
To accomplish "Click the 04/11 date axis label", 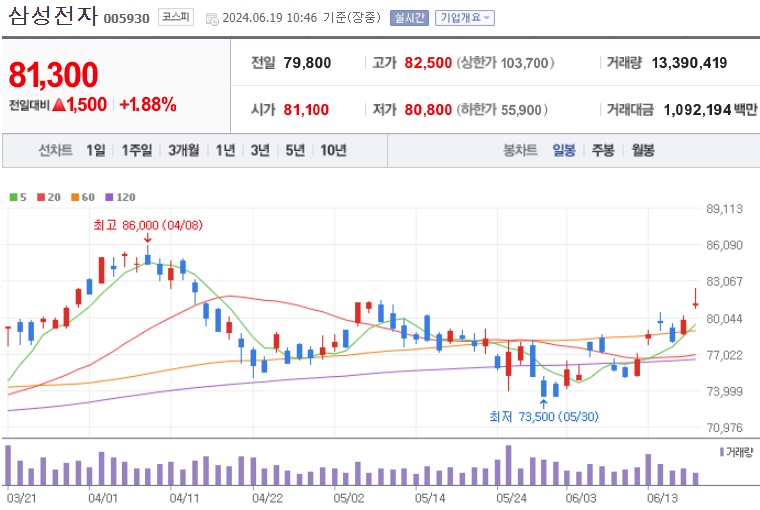I will pos(184,498).
